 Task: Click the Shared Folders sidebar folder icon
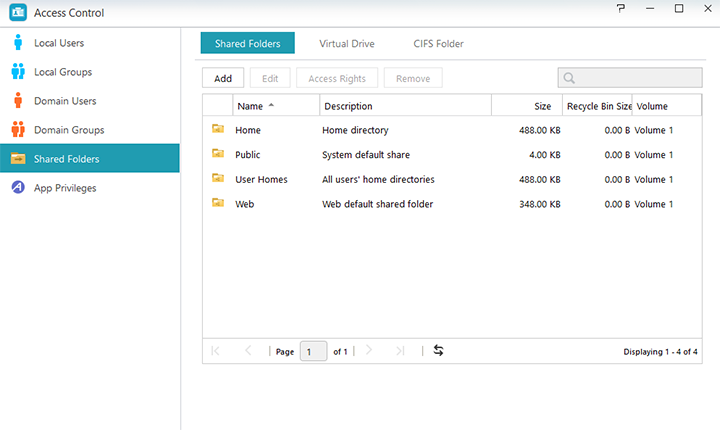tap(18, 158)
